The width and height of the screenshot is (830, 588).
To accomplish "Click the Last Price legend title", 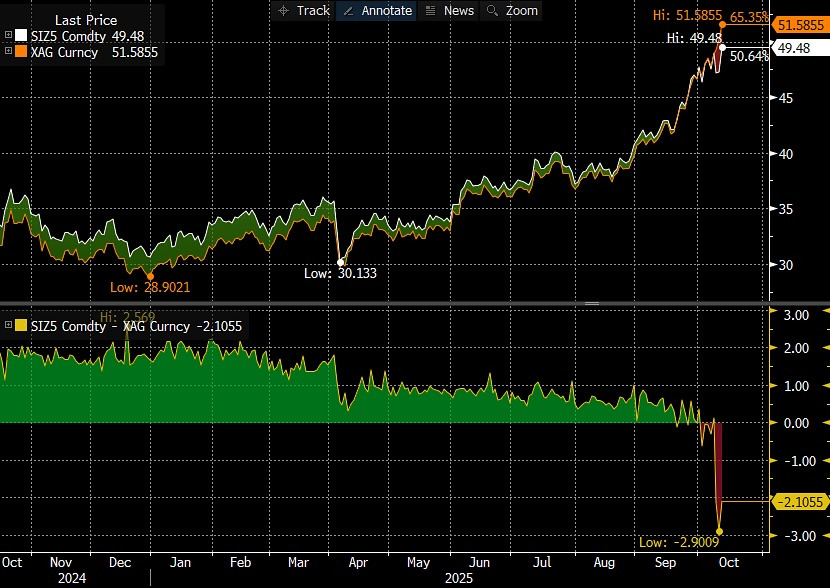I will pos(86,20).
